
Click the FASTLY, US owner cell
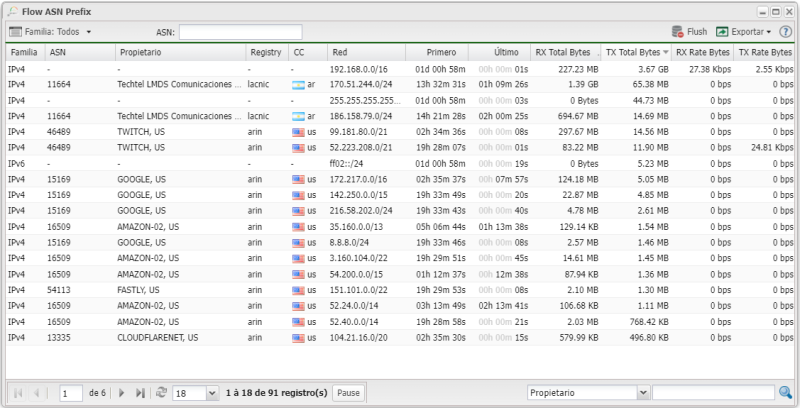138,290
